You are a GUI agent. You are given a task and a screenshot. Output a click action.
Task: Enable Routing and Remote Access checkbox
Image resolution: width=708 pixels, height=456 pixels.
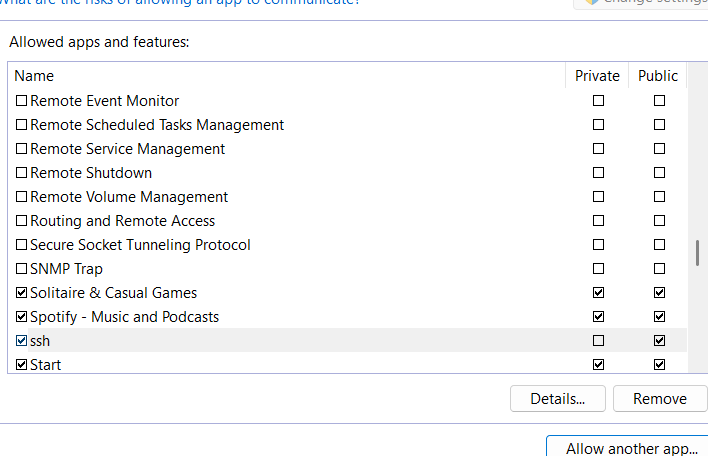pyautogui.click(x=22, y=221)
